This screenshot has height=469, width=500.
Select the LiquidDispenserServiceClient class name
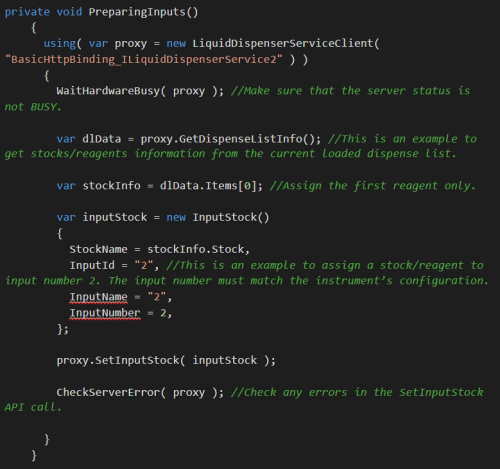pyautogui.click(x=283, y=43)
